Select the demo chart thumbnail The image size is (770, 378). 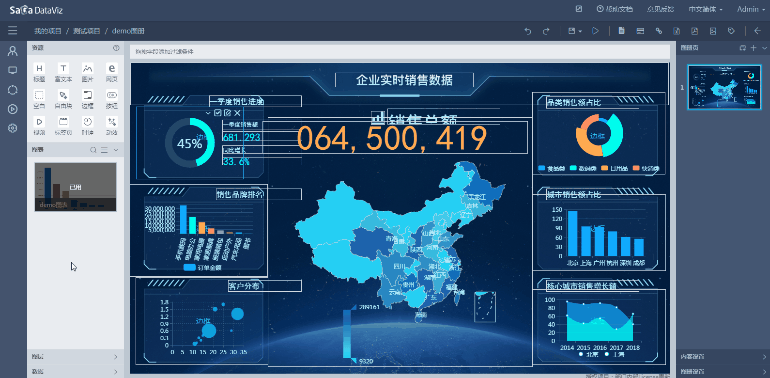click(x=75, y=187)
